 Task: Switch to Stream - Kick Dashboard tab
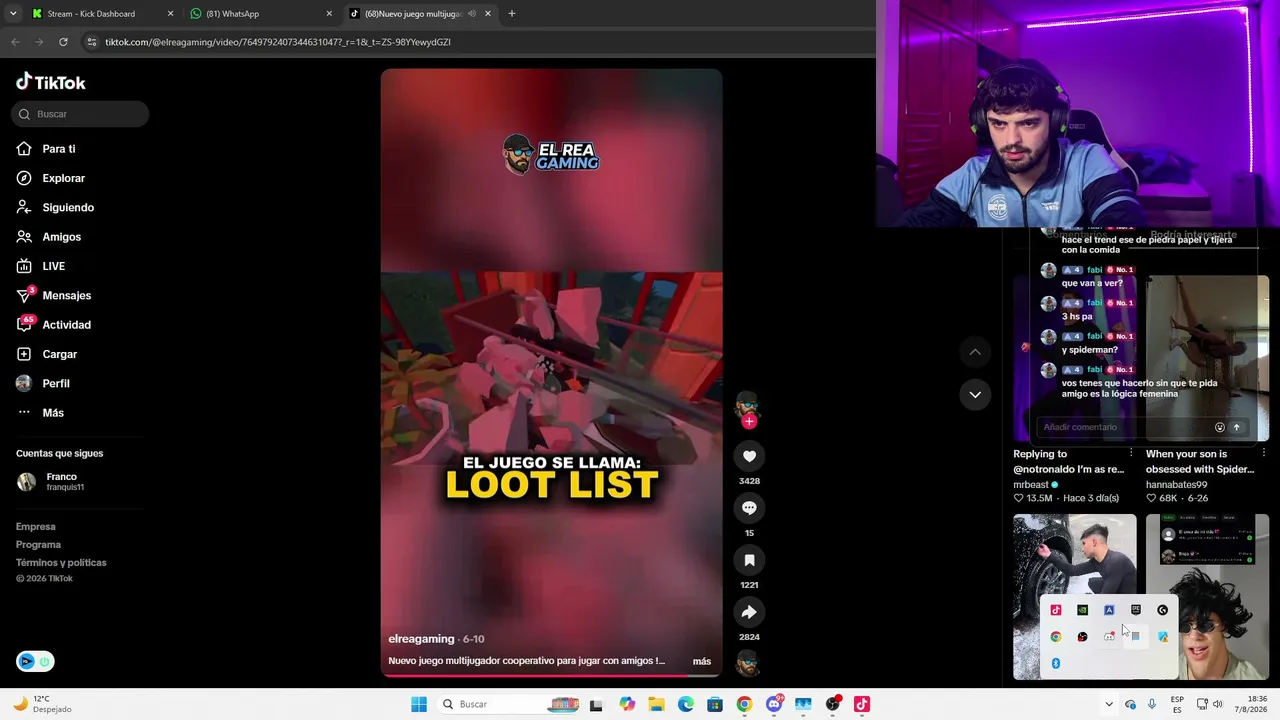click(102, 14)
